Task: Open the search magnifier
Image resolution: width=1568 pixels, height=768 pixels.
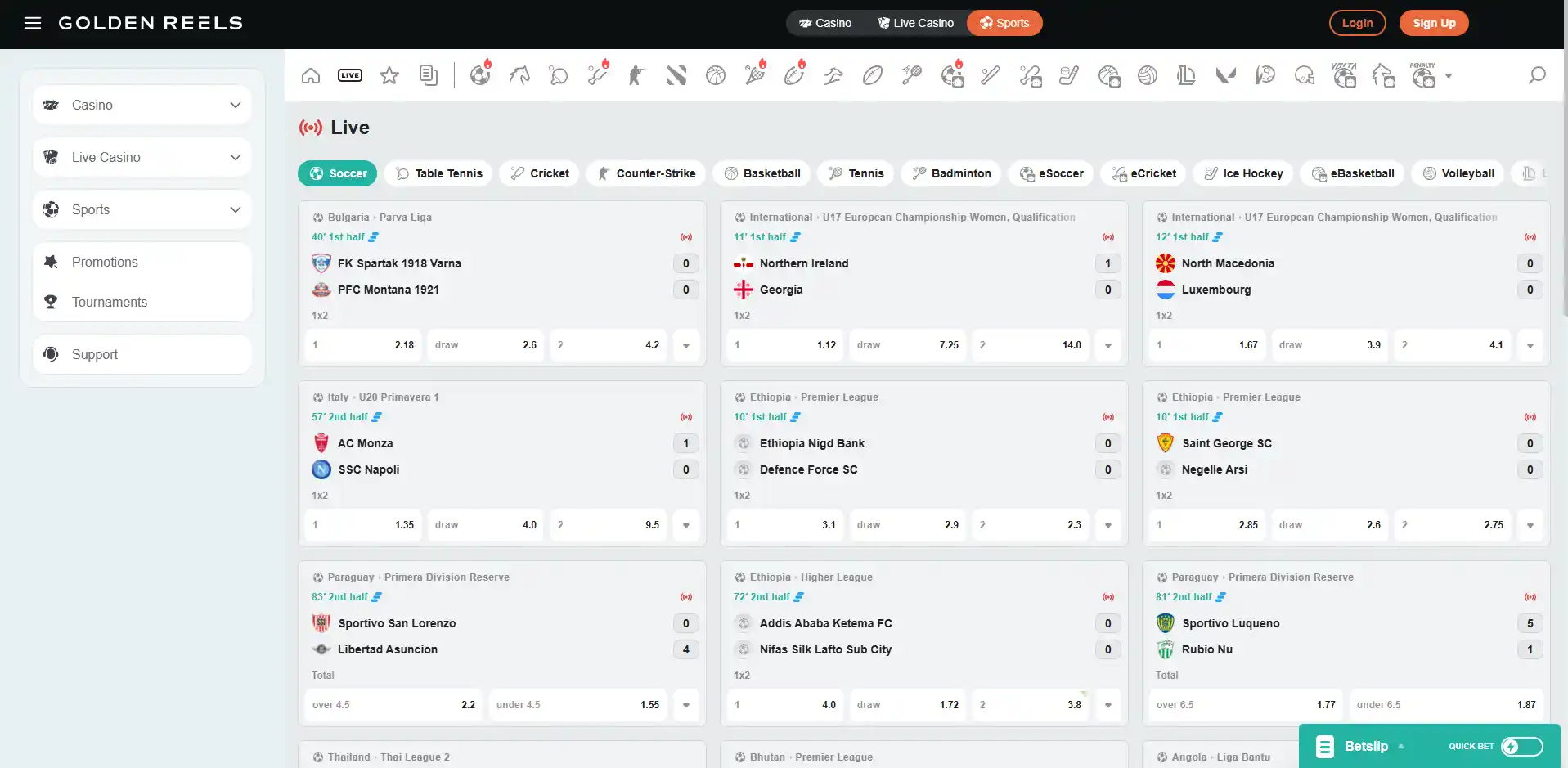Action: [1538, 75]
